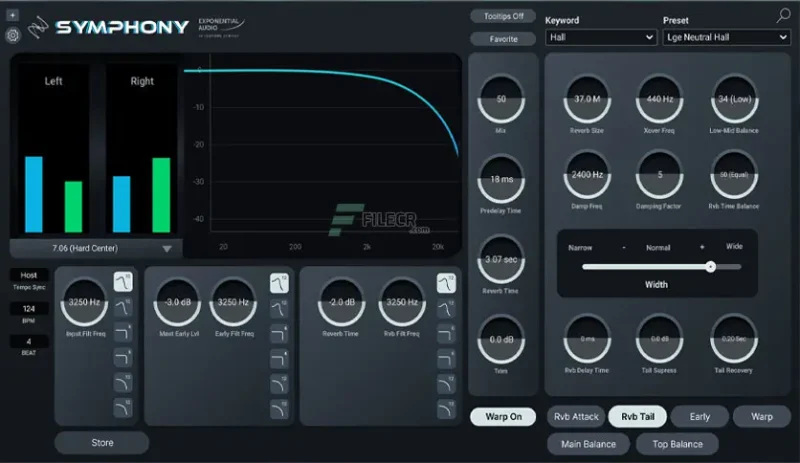800x463 pixels.
Task: Expand the 7.06 (Hard Center) channel menu
Action: coord(96,249)
